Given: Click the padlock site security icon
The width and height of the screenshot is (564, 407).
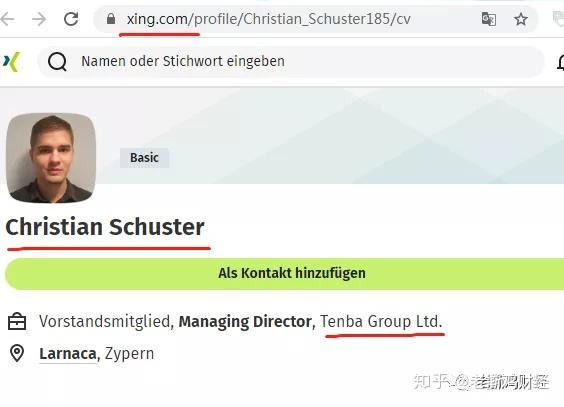Looking at the screenshot, I should 111,19.
